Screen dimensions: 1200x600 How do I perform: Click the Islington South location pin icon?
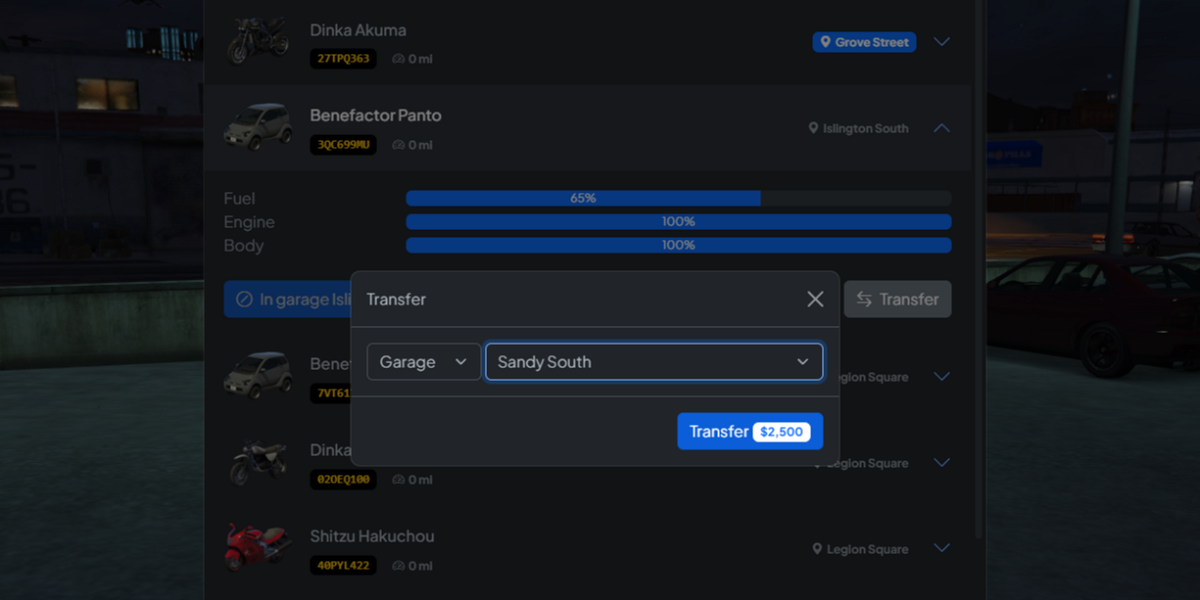click(814, 128)
